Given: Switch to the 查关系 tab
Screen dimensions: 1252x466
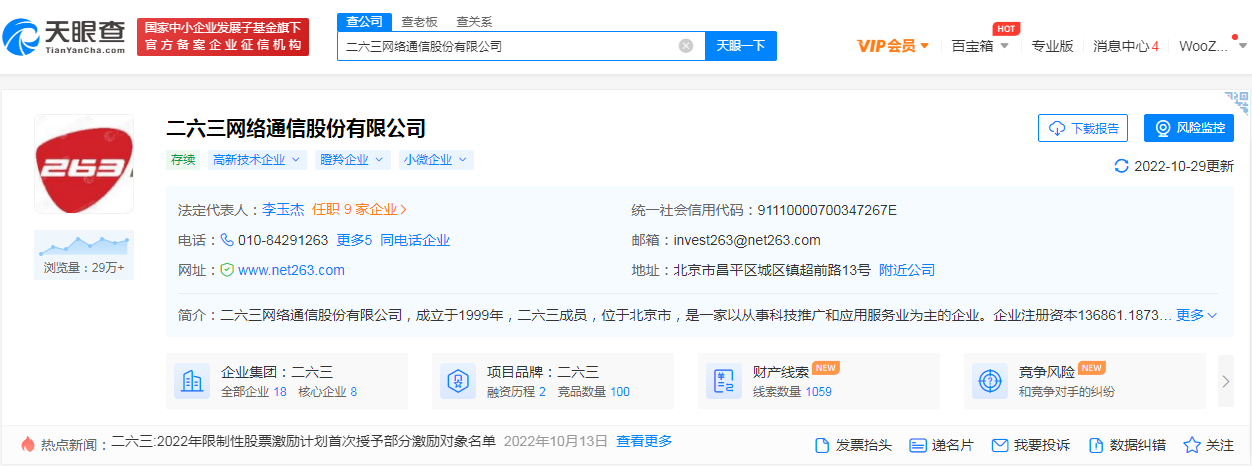Looking at the screenshot, I should click(474, 22).
